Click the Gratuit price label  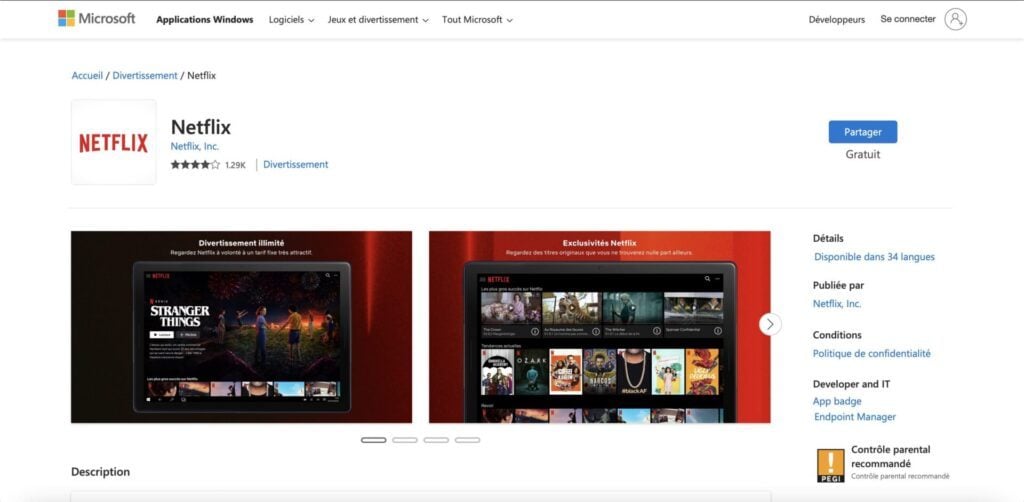863,155
